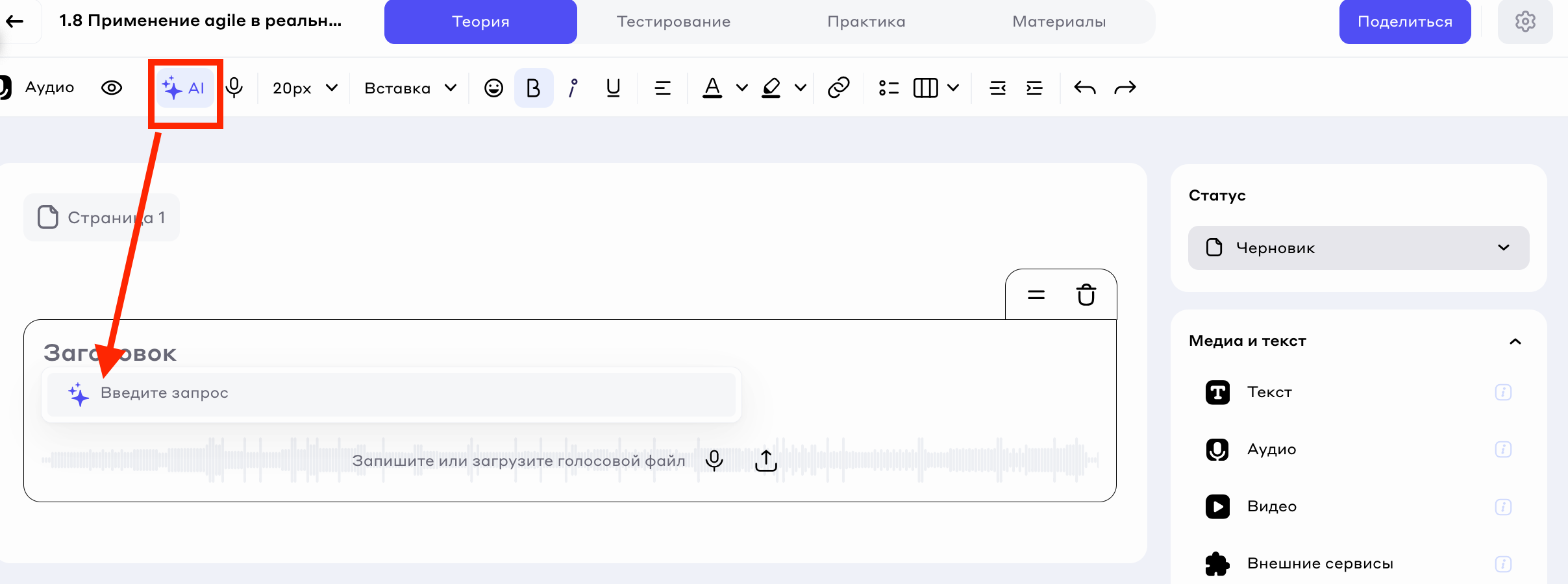
Task: Switch to the Практика tab
Action: (866, 21)
